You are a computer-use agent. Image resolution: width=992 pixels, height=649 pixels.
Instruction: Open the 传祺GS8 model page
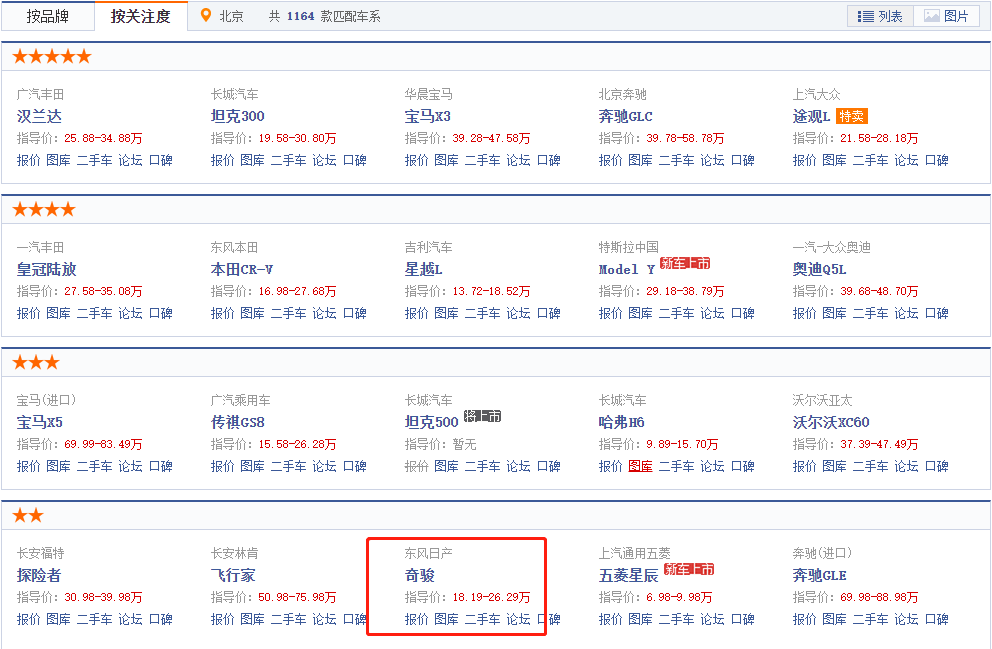coord(237,423)
